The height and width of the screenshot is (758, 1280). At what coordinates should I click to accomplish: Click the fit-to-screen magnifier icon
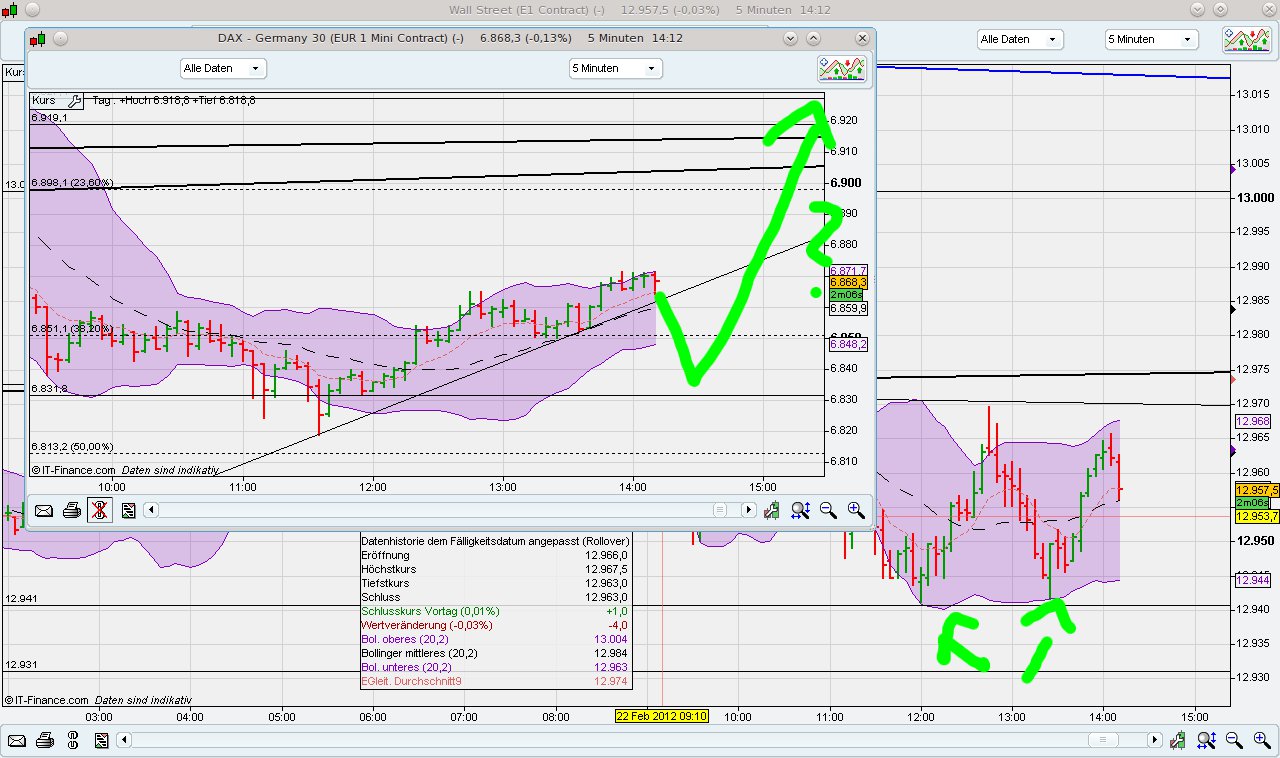(800, 511)
